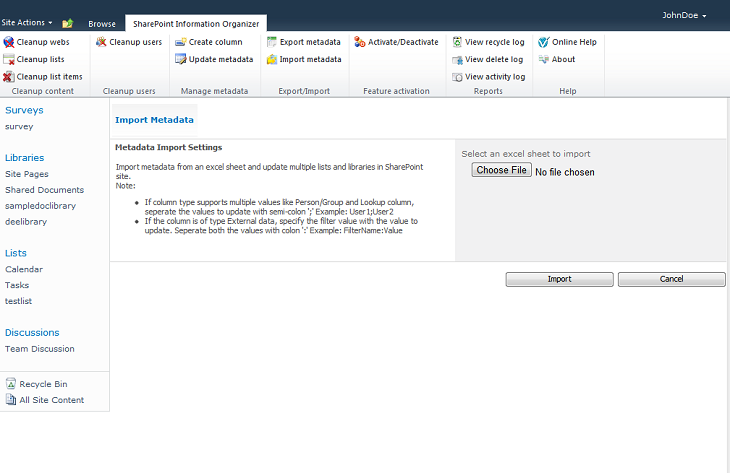Click the No file chosen text
The image size is (730, 473).
click(x=565, y=172)
